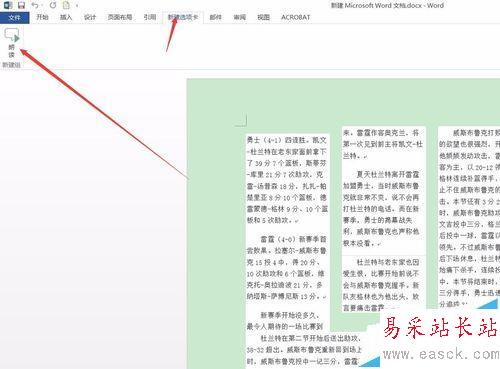Image resolution: width=500 pixels, height=369 pixels.
Task: Click the Word application icon in title bar
Action: point(8,5)
